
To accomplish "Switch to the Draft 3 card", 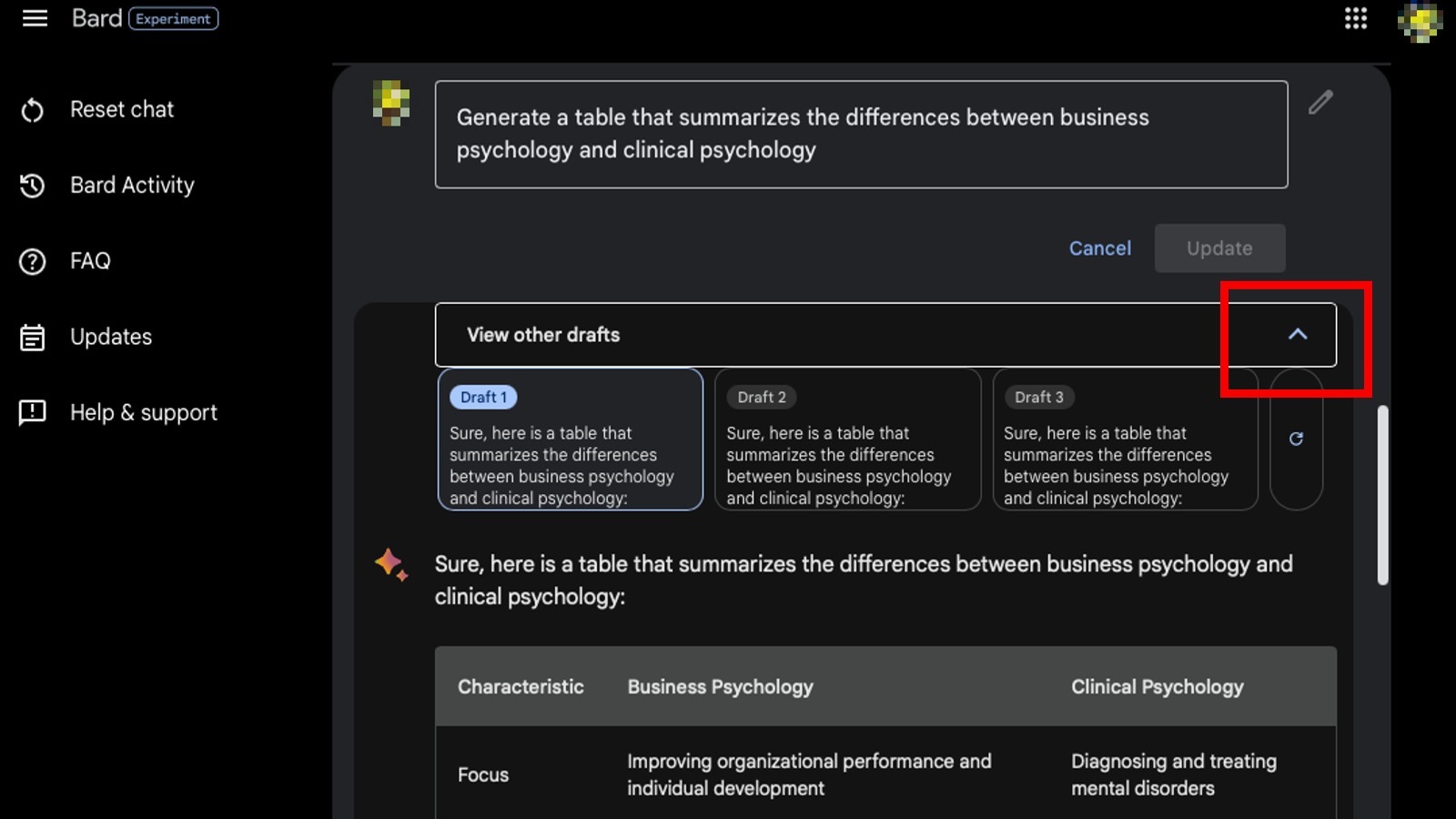I will [x=1125, y=440].
